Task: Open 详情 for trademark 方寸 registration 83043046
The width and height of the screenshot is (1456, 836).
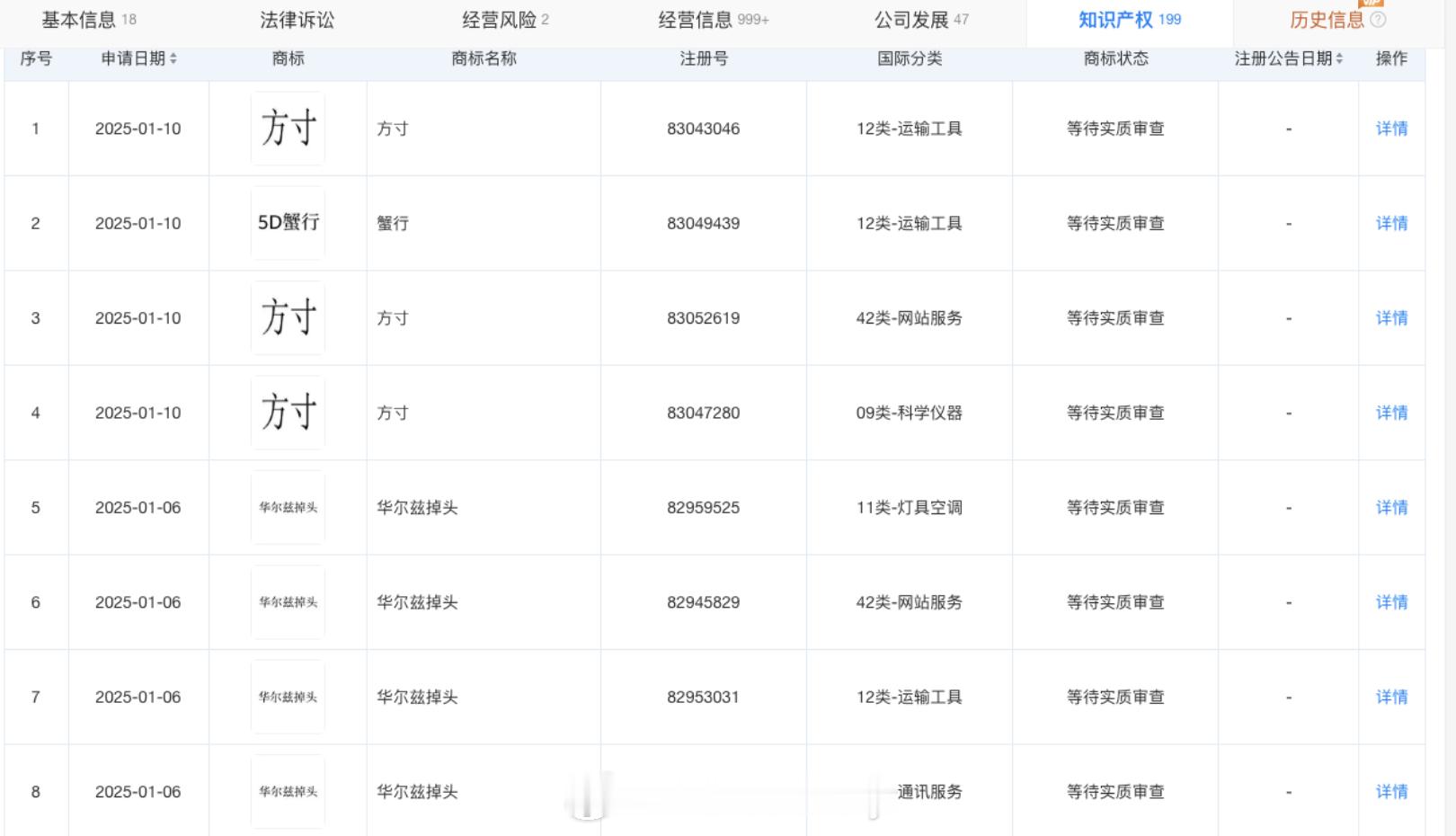Action: [x=1393, y=128]
